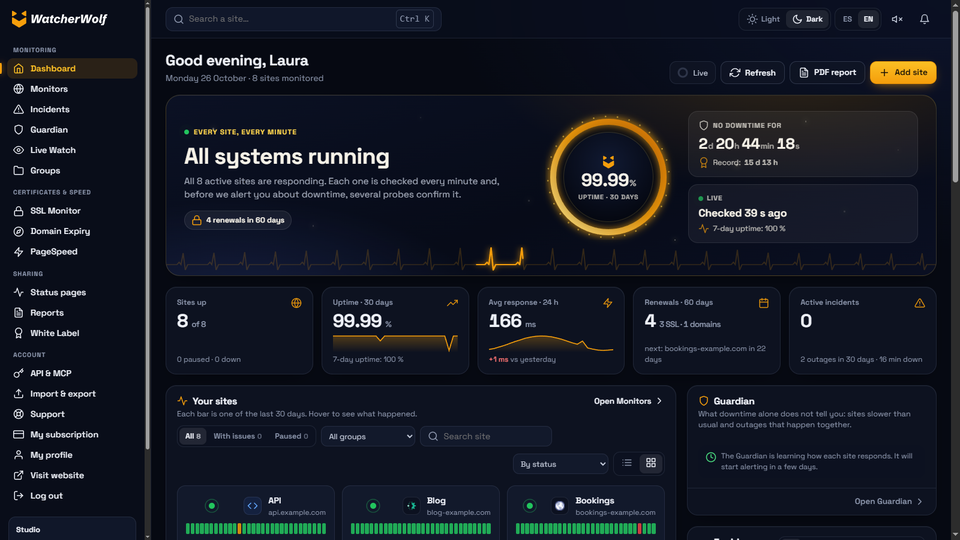Click the Bookings 30-day uptime bars

[586, 528]
